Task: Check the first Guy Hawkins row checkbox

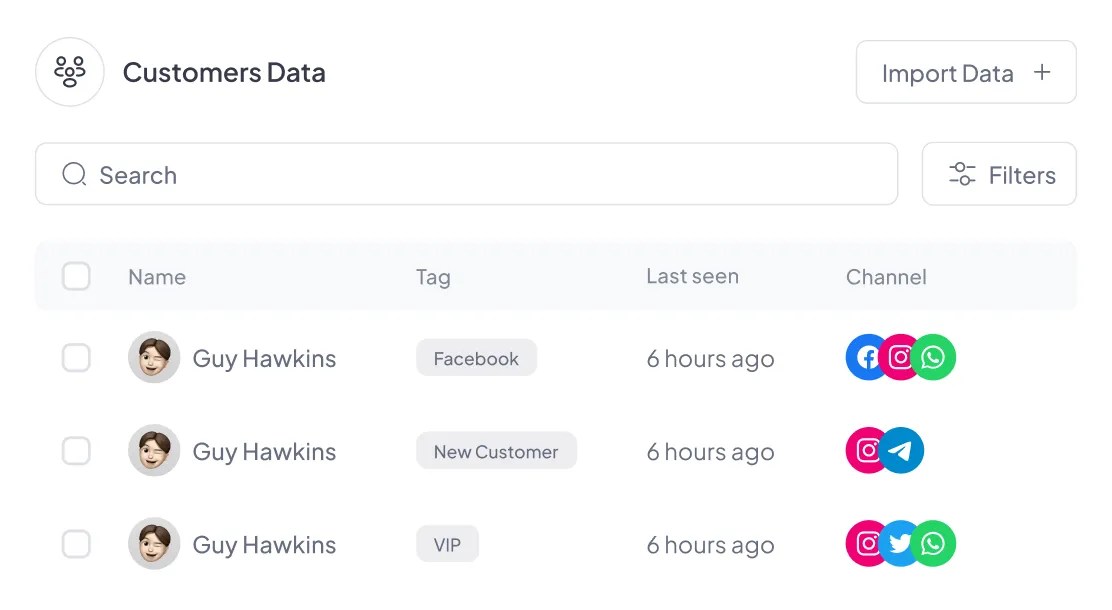Action: (x=76, y=358)
